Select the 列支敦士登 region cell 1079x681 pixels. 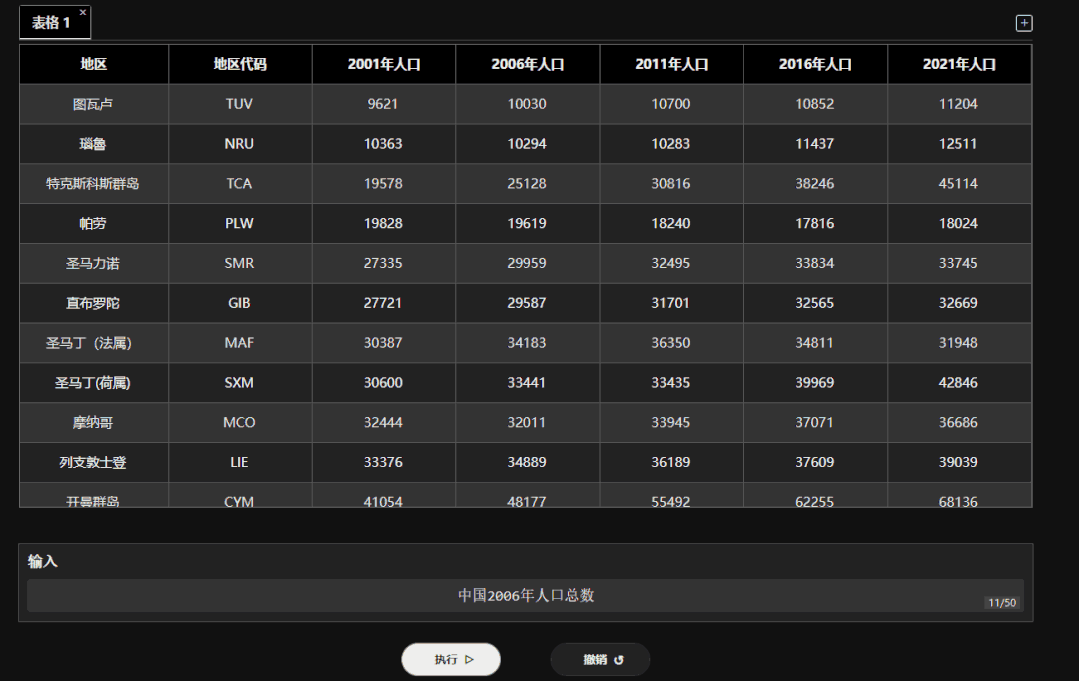94,463
